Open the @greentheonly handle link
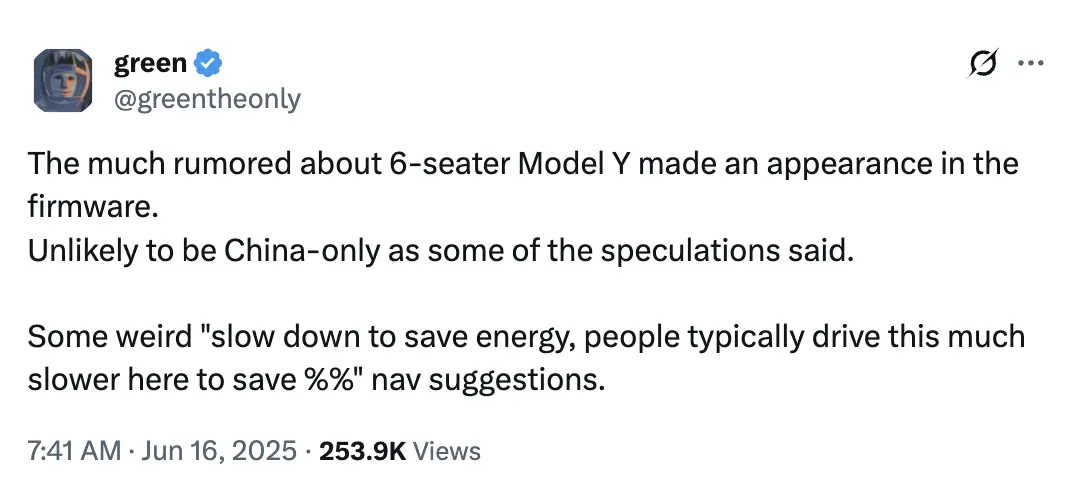 206,99
